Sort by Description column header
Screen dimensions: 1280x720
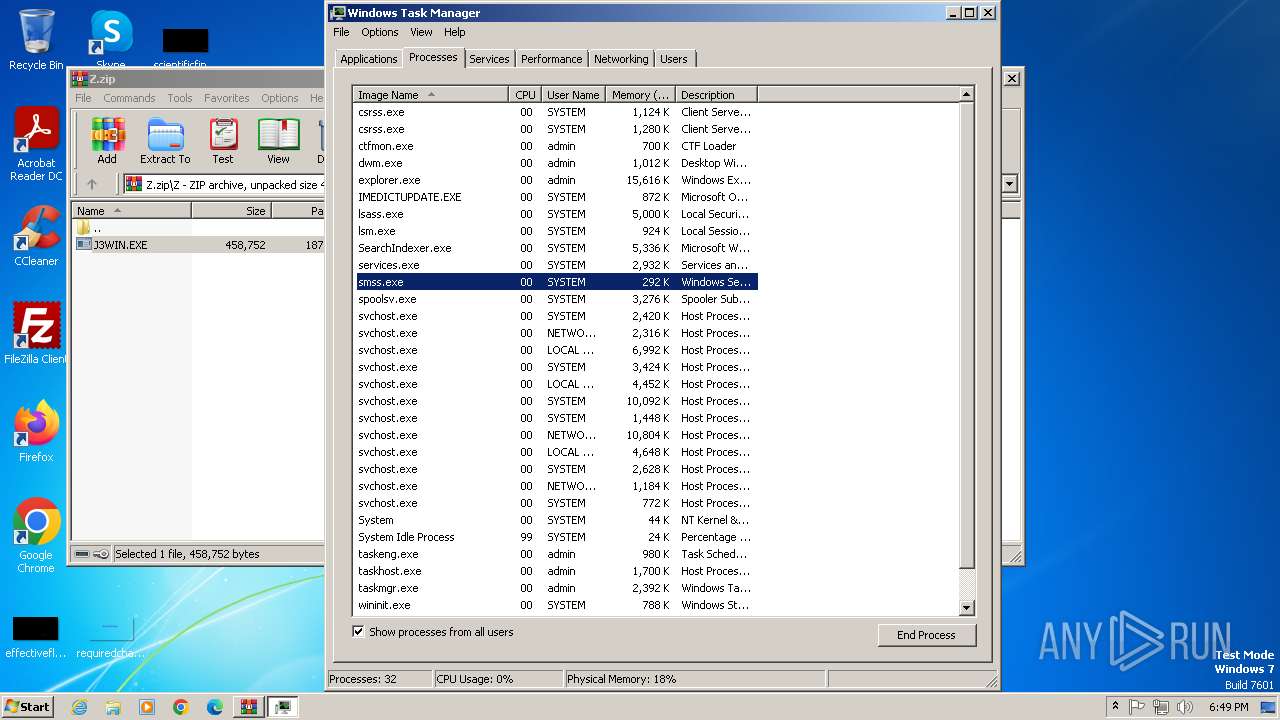(716, 95)
